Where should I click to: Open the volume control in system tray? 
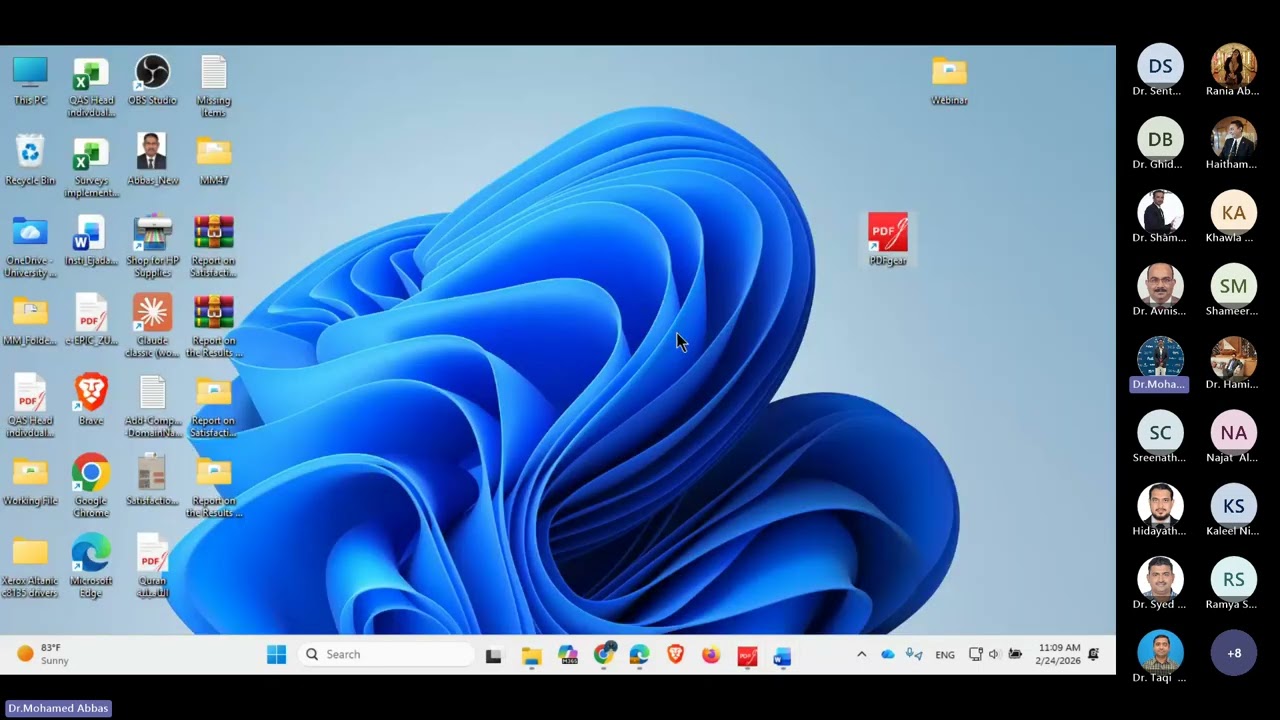point(994,655)
